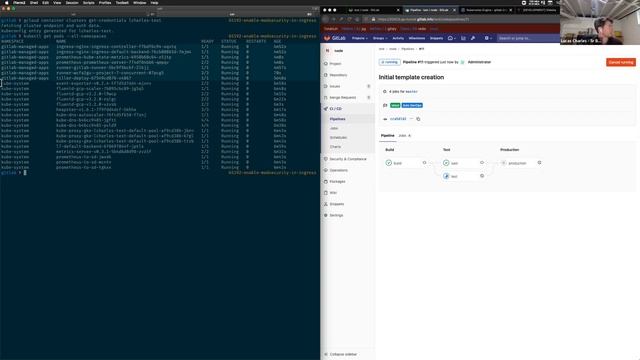
Task: Open Schedules under CI / CD
Action: (338, 138)
